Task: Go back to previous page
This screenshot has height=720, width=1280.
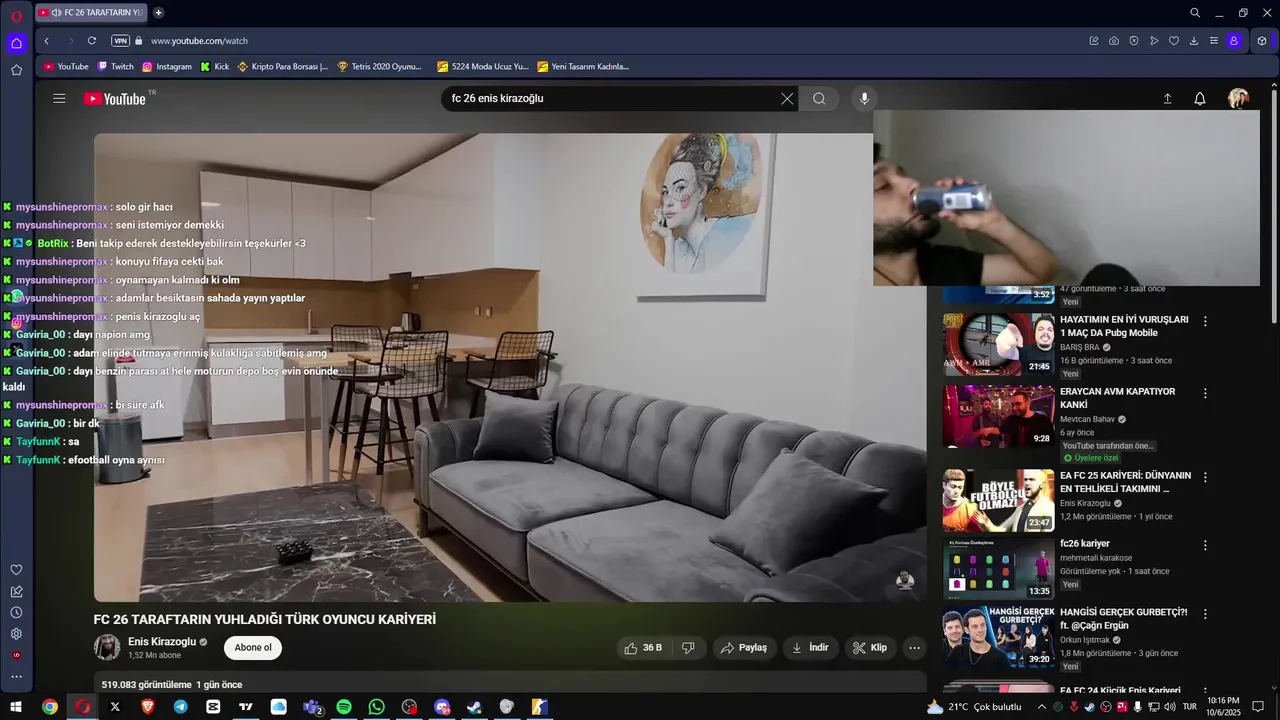Action: coord(47,41)
